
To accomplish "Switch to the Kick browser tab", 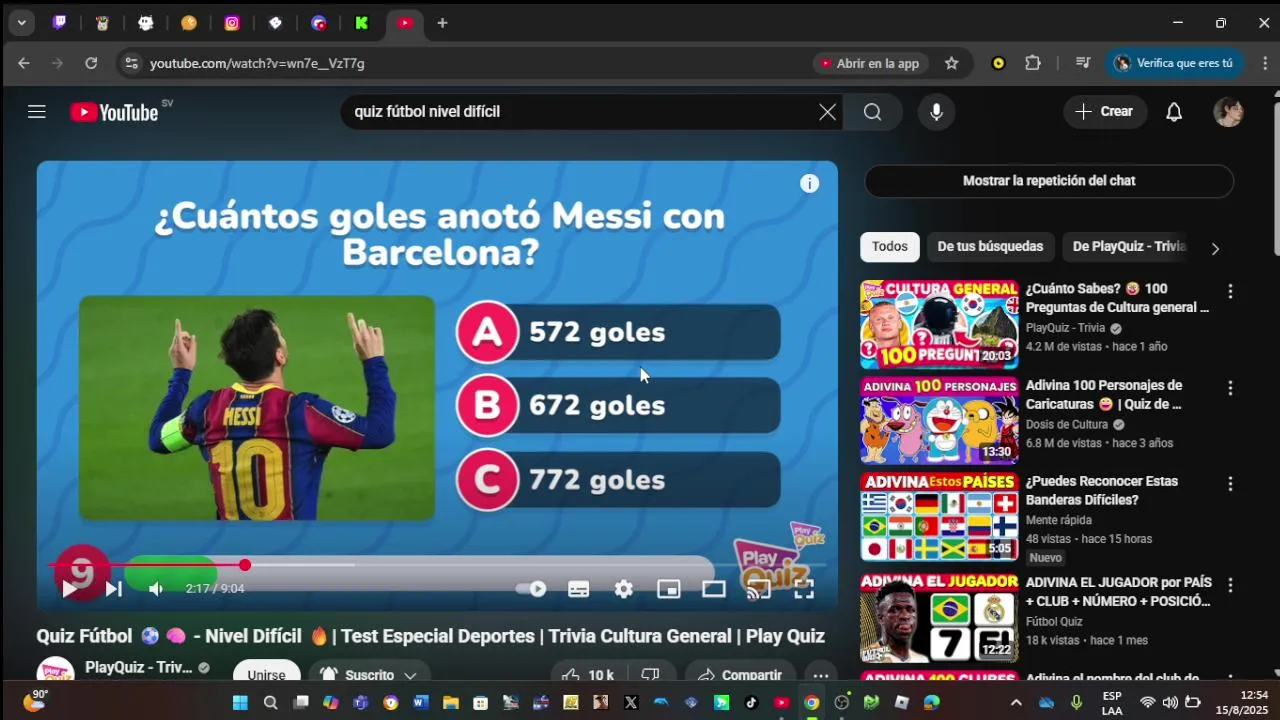I will pyautogui.click(x=361, y=23).
